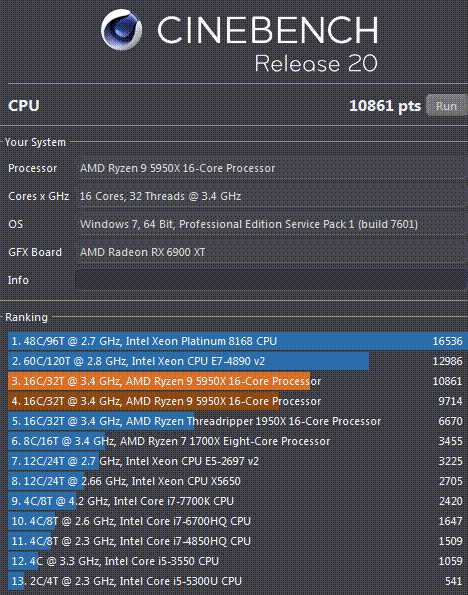The width and height of the screenshot is (468, 595).
Task: Select the Ryzen 9 5950X 10861 result
Action: (238, 381)
